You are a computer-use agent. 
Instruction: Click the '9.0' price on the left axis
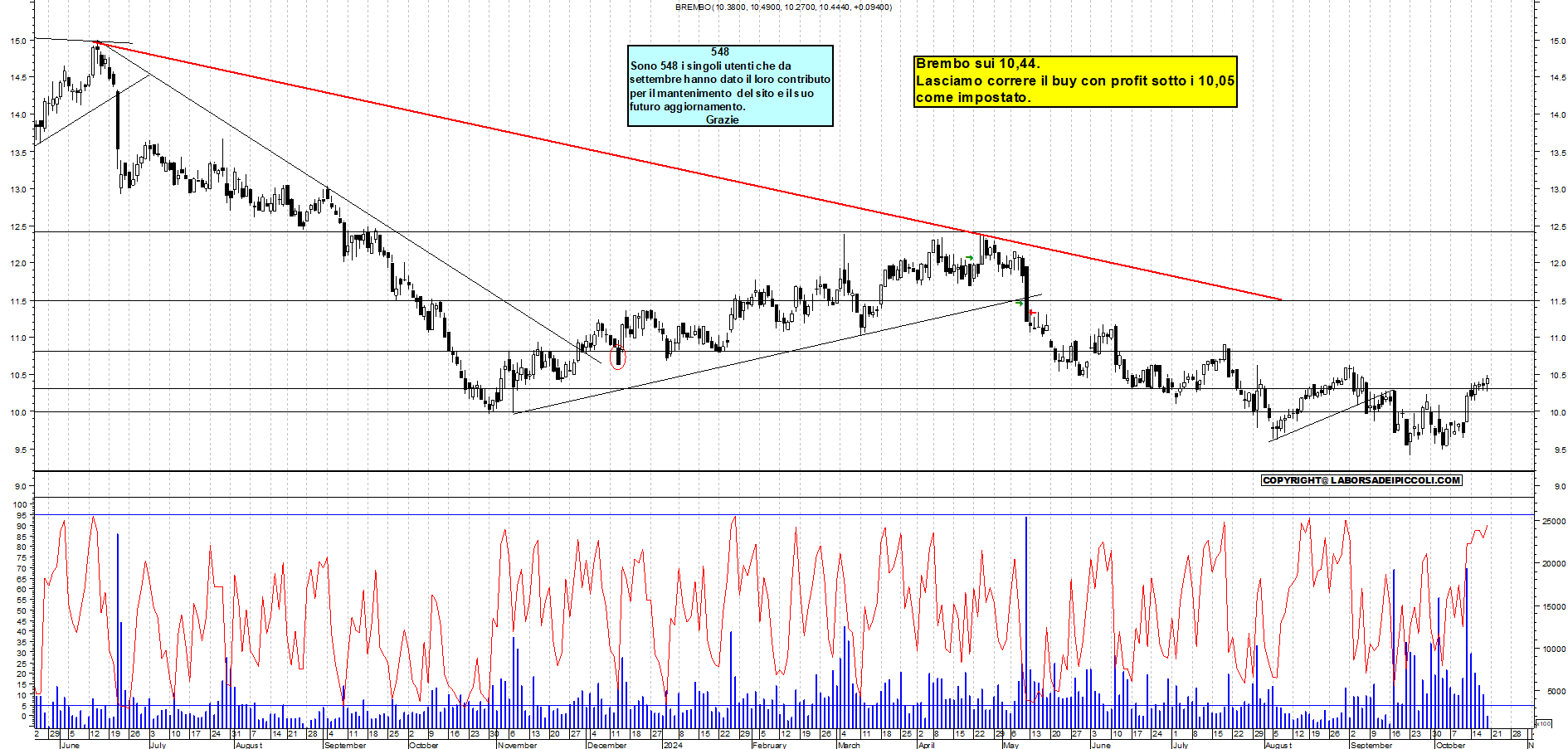coord(20,486)
